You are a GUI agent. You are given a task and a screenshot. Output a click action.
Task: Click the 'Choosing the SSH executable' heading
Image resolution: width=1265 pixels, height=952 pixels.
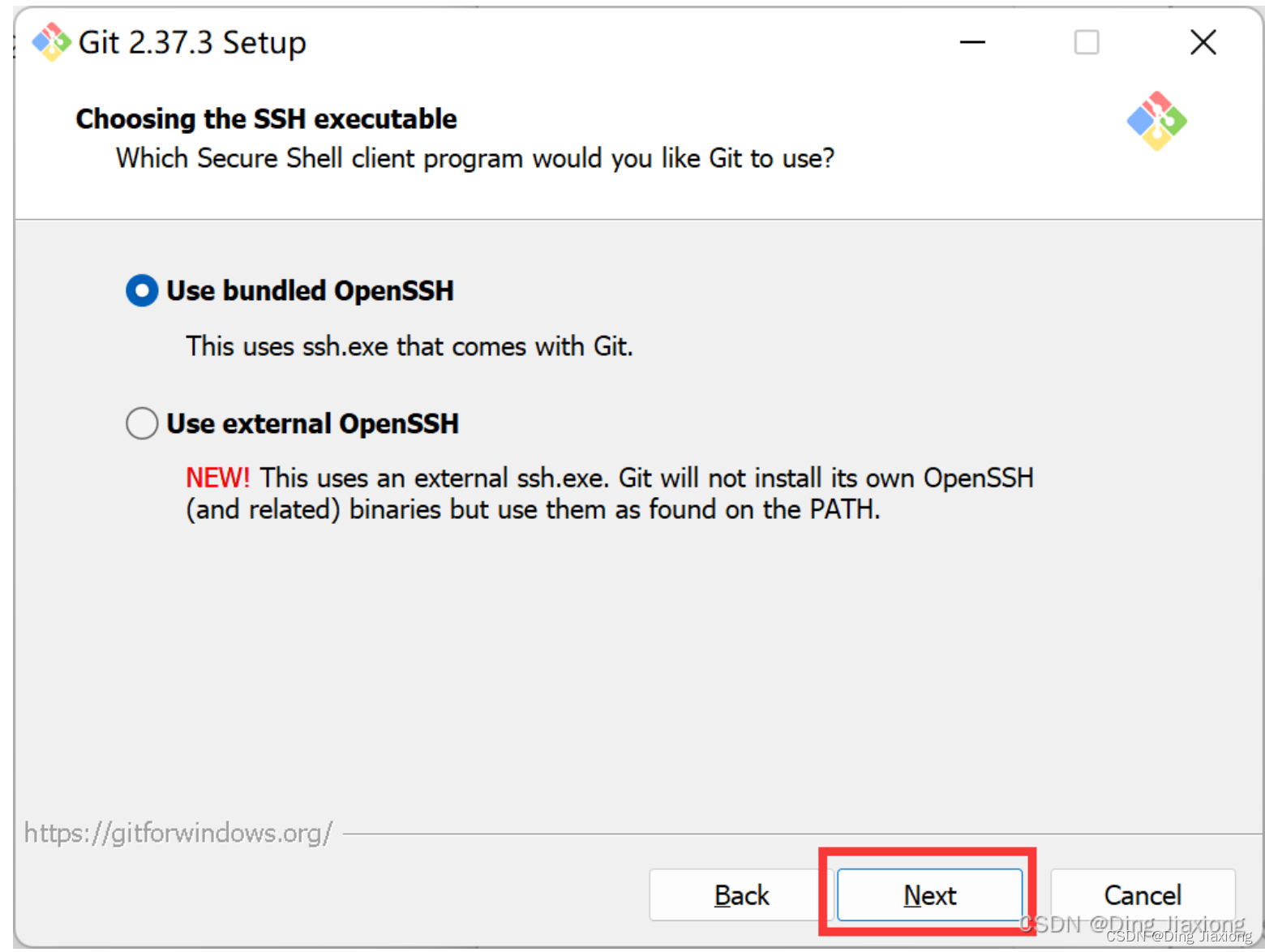pos(267,119)
